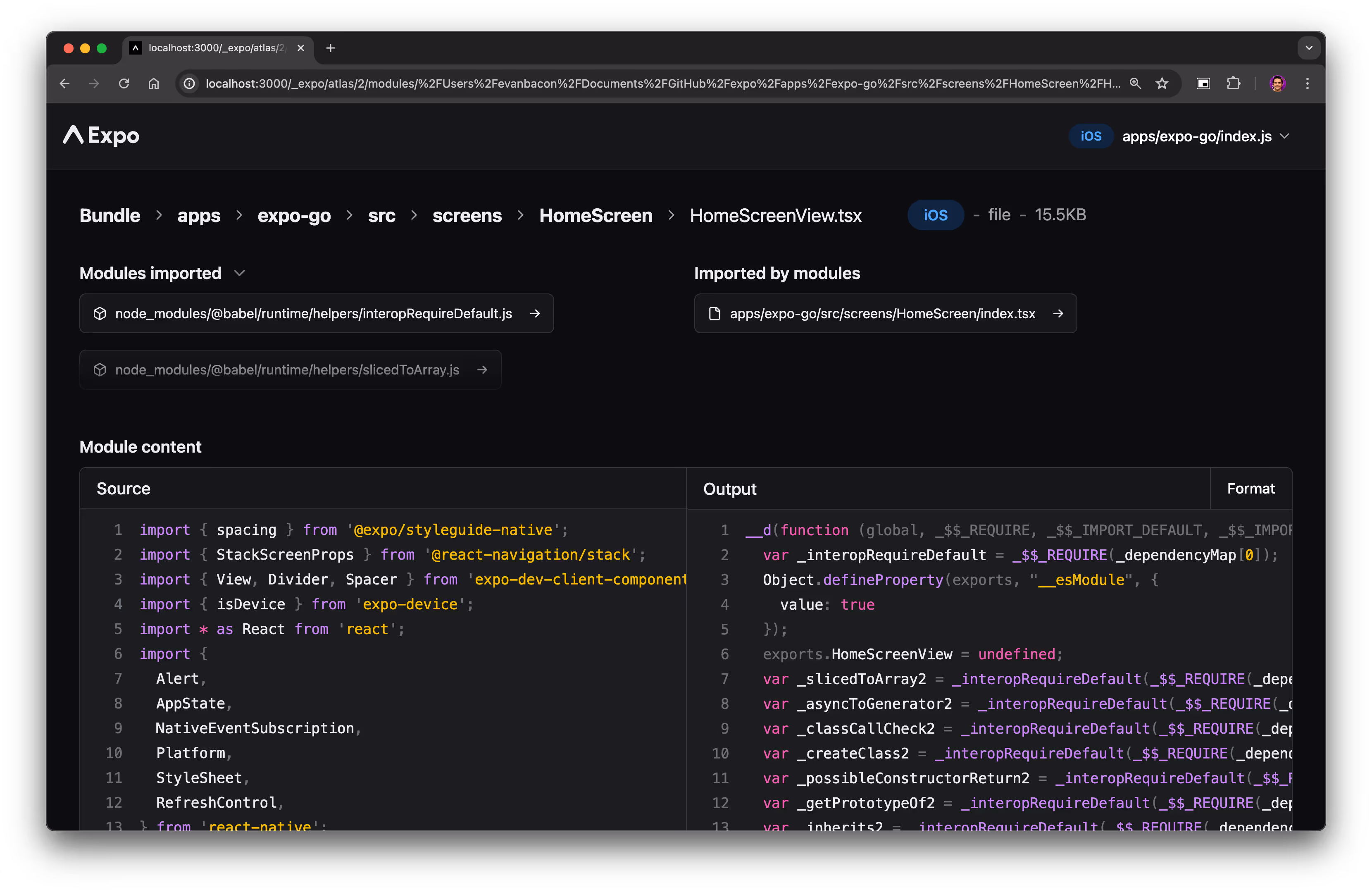
Task: Select the localhost:3000 atlas tab
Action: [216, 48]
